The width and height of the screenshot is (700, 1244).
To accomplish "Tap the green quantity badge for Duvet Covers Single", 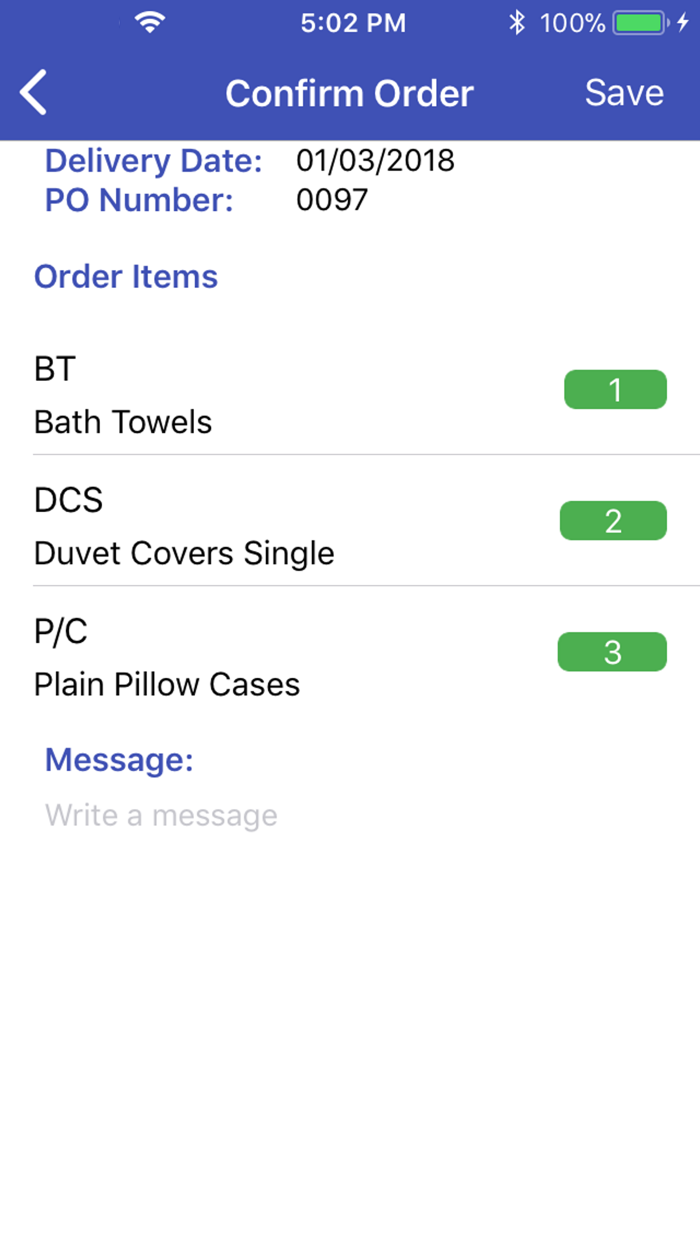I will point(613,520).
